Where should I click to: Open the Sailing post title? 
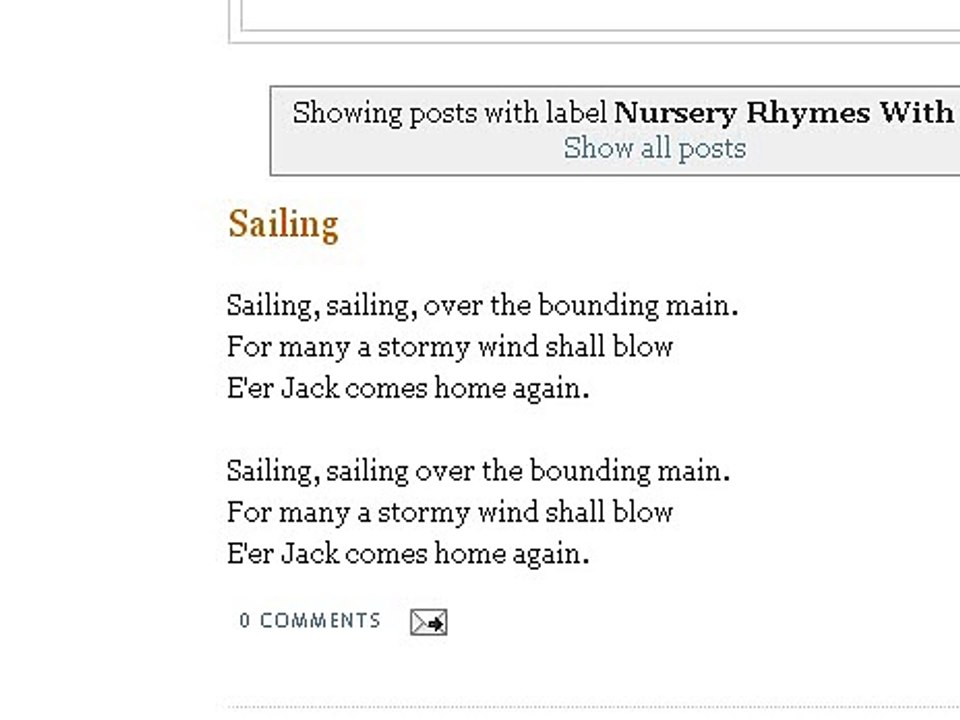(x=283, y=223)
